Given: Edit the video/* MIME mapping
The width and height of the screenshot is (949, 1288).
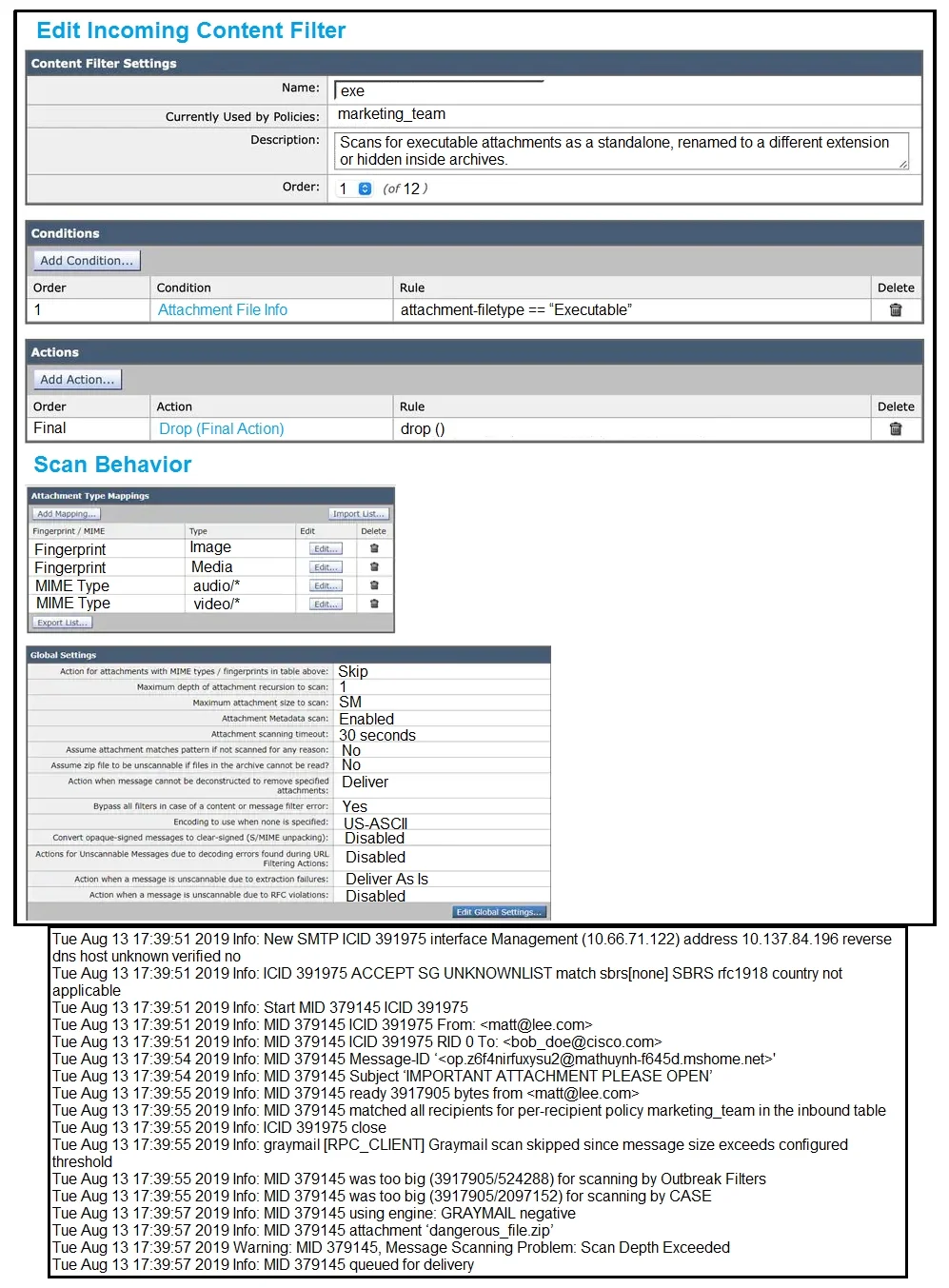Looking at the screenshot, I should 326,604.
